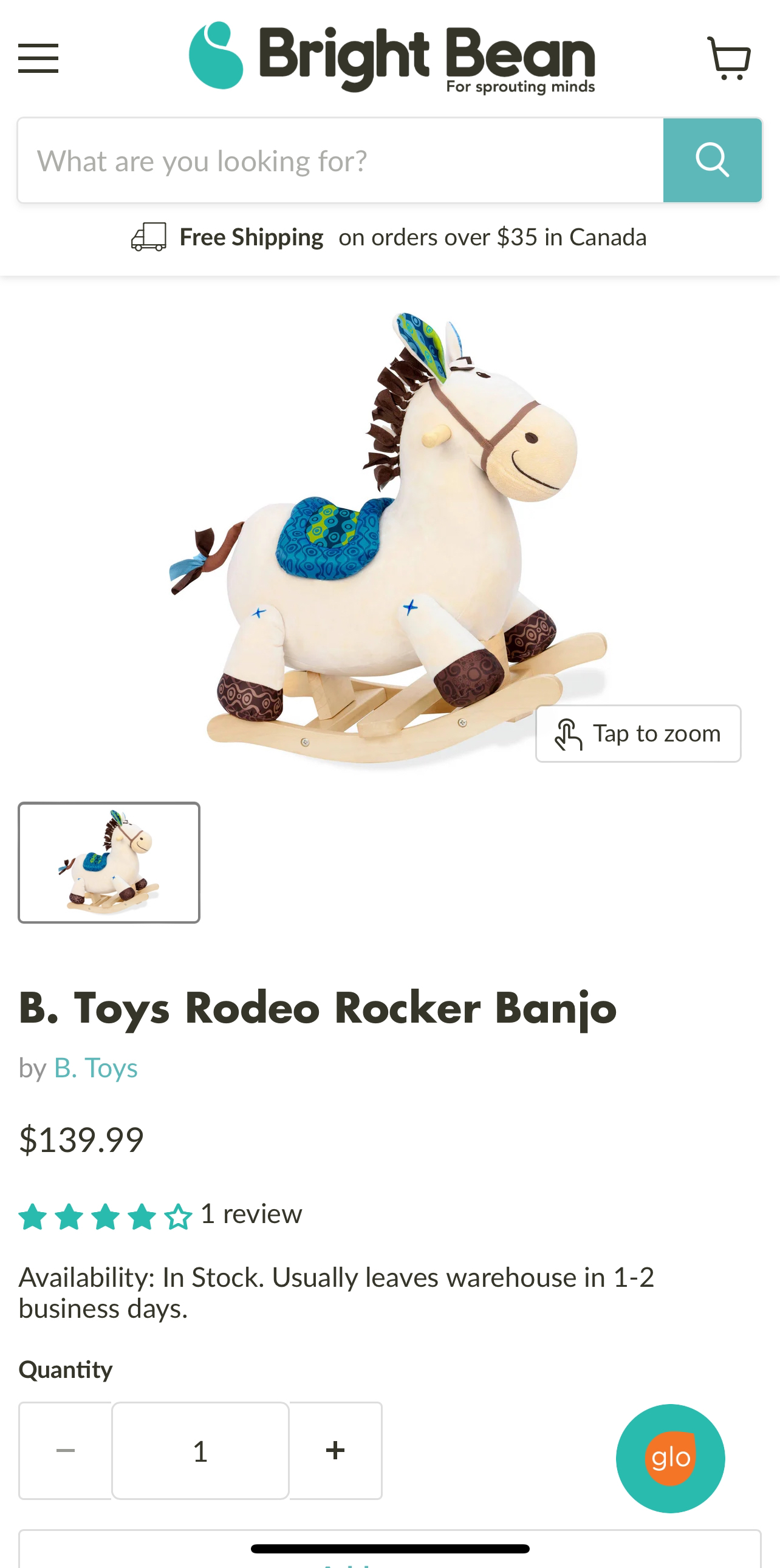780x1568 pixels.
Task: Click the main rocking horse product image
Action: tap(389, 539)
